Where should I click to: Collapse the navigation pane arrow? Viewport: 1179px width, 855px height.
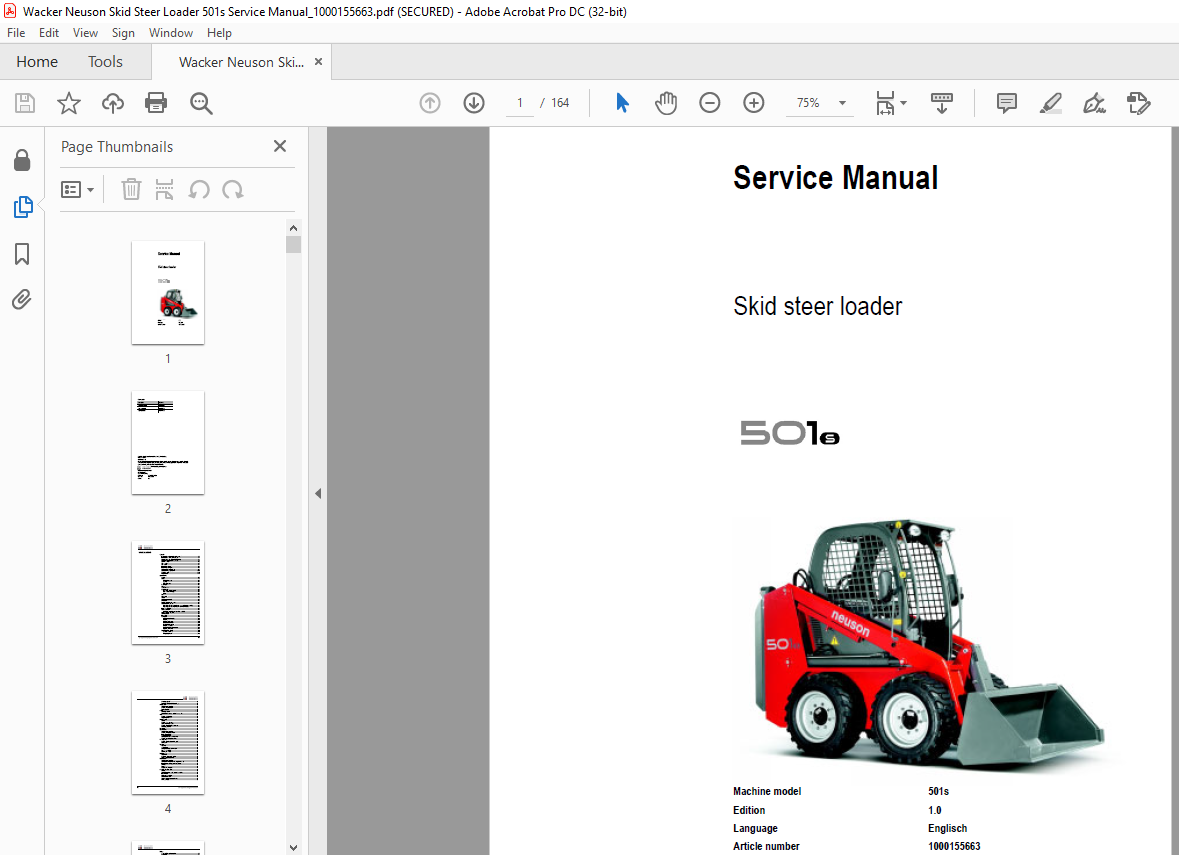tap(318, 493)
